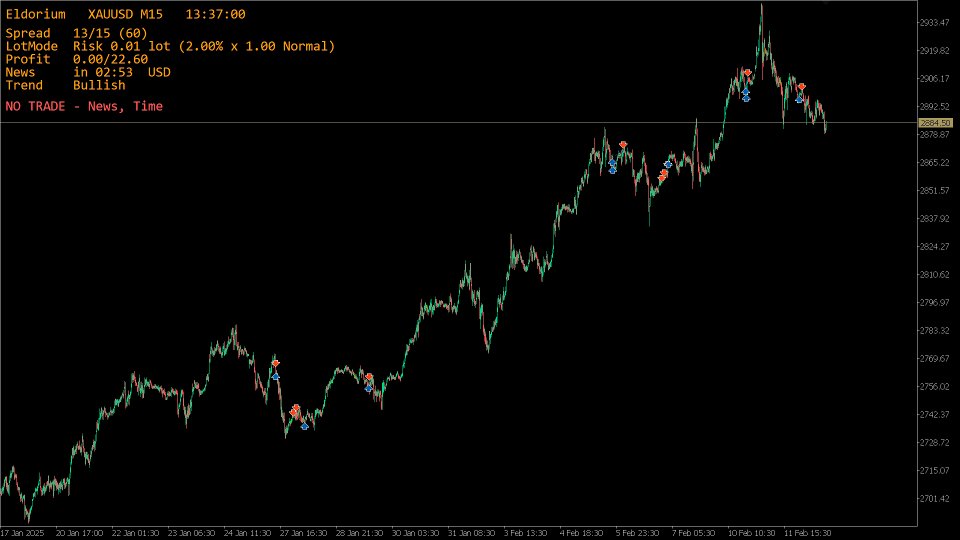Click the red trade arrow above 10 Feb 10:30
Image resolution: width=960 pixels, height=540 pixels.
pyautogui.click(x=748, y=72)
